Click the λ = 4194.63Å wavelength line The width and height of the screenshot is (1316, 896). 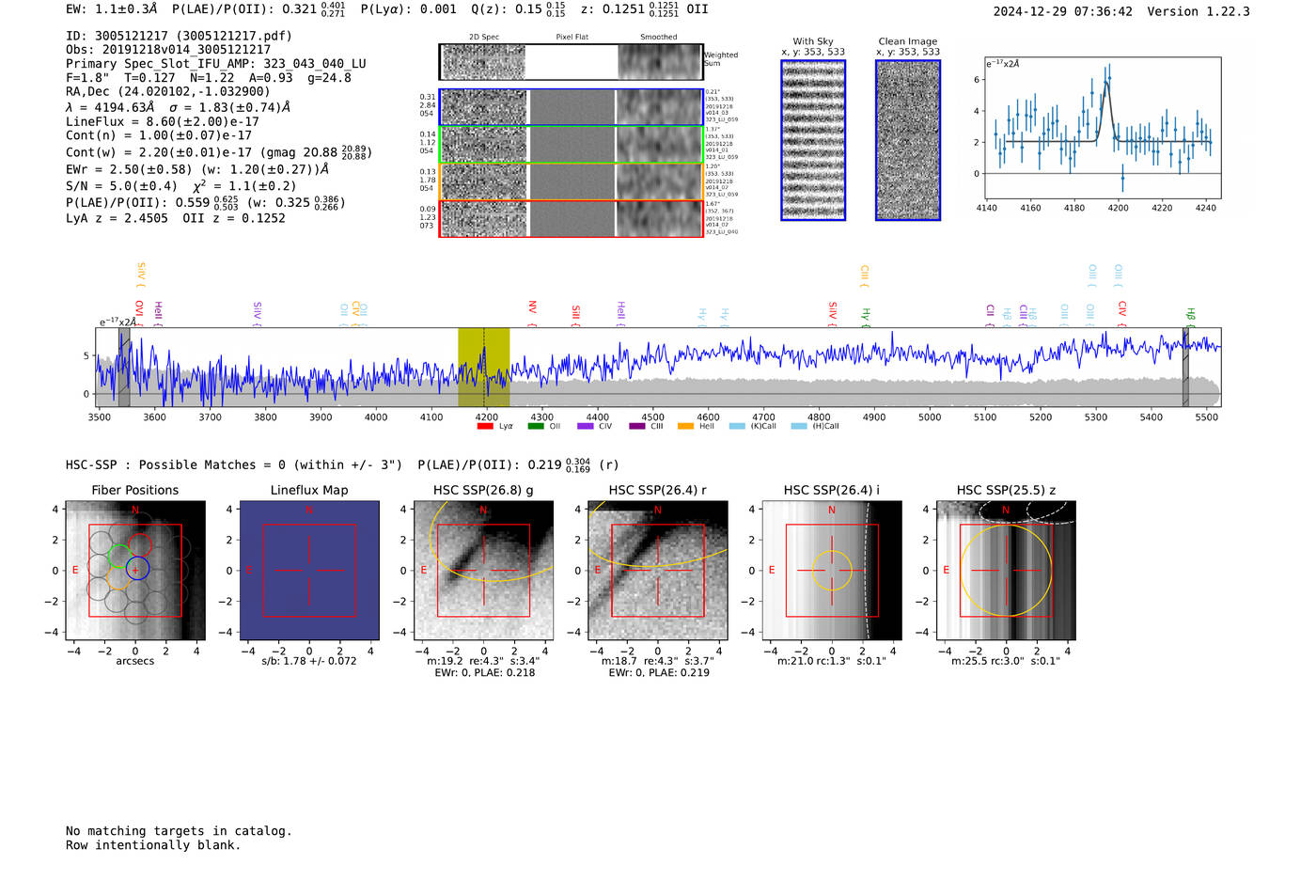pos(178,107)
